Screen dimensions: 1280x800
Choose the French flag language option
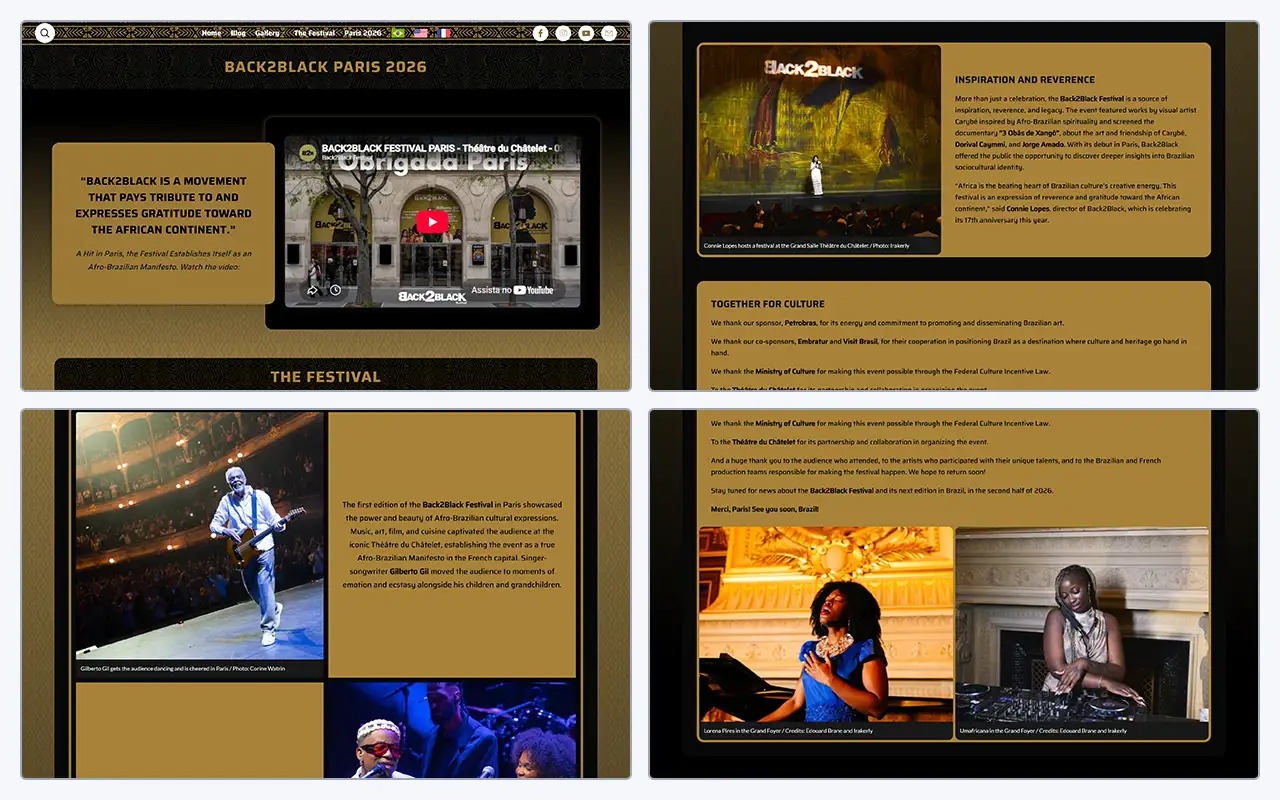click(443, 33)
